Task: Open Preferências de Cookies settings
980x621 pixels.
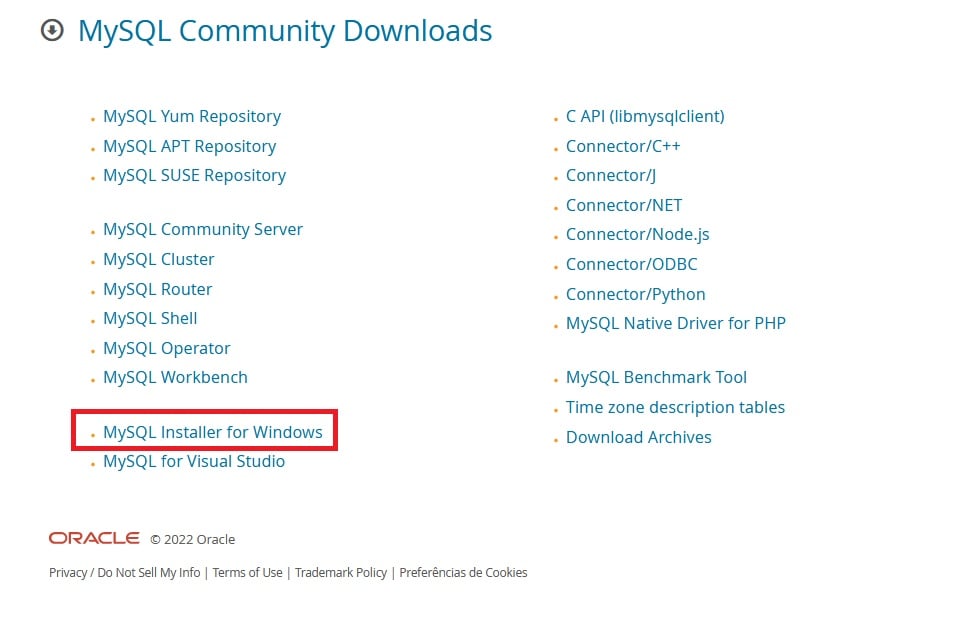Action: (463, 573)
